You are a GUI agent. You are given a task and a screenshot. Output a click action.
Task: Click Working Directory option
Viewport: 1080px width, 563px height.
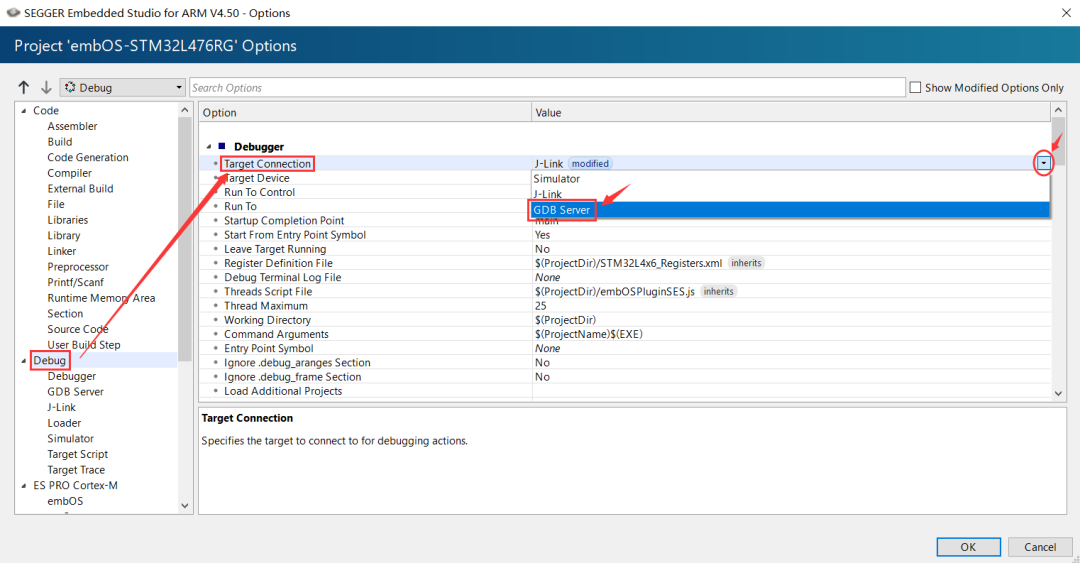(267, 320)
